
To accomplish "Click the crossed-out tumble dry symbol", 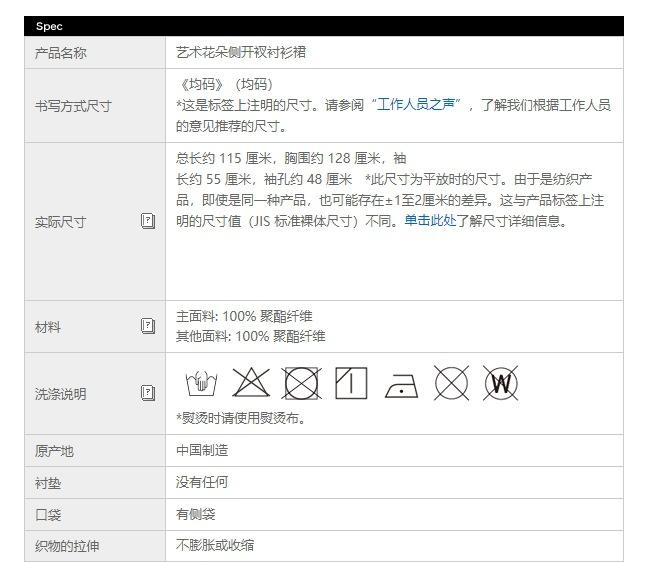I will coord(301,383).
